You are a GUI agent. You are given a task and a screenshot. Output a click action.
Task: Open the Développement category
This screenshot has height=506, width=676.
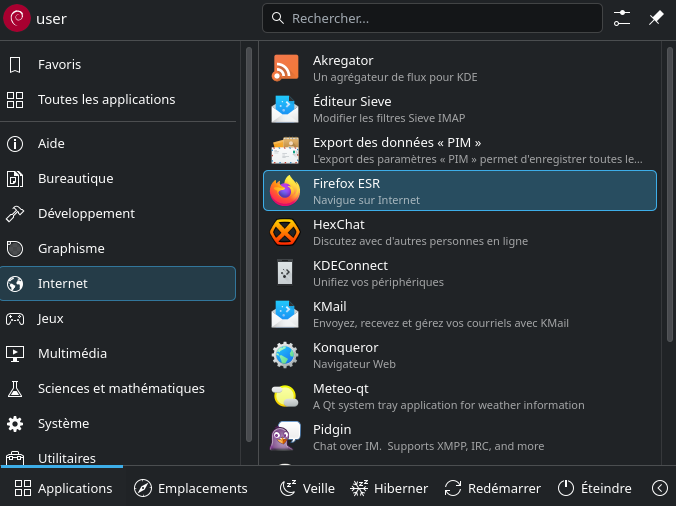118,214
